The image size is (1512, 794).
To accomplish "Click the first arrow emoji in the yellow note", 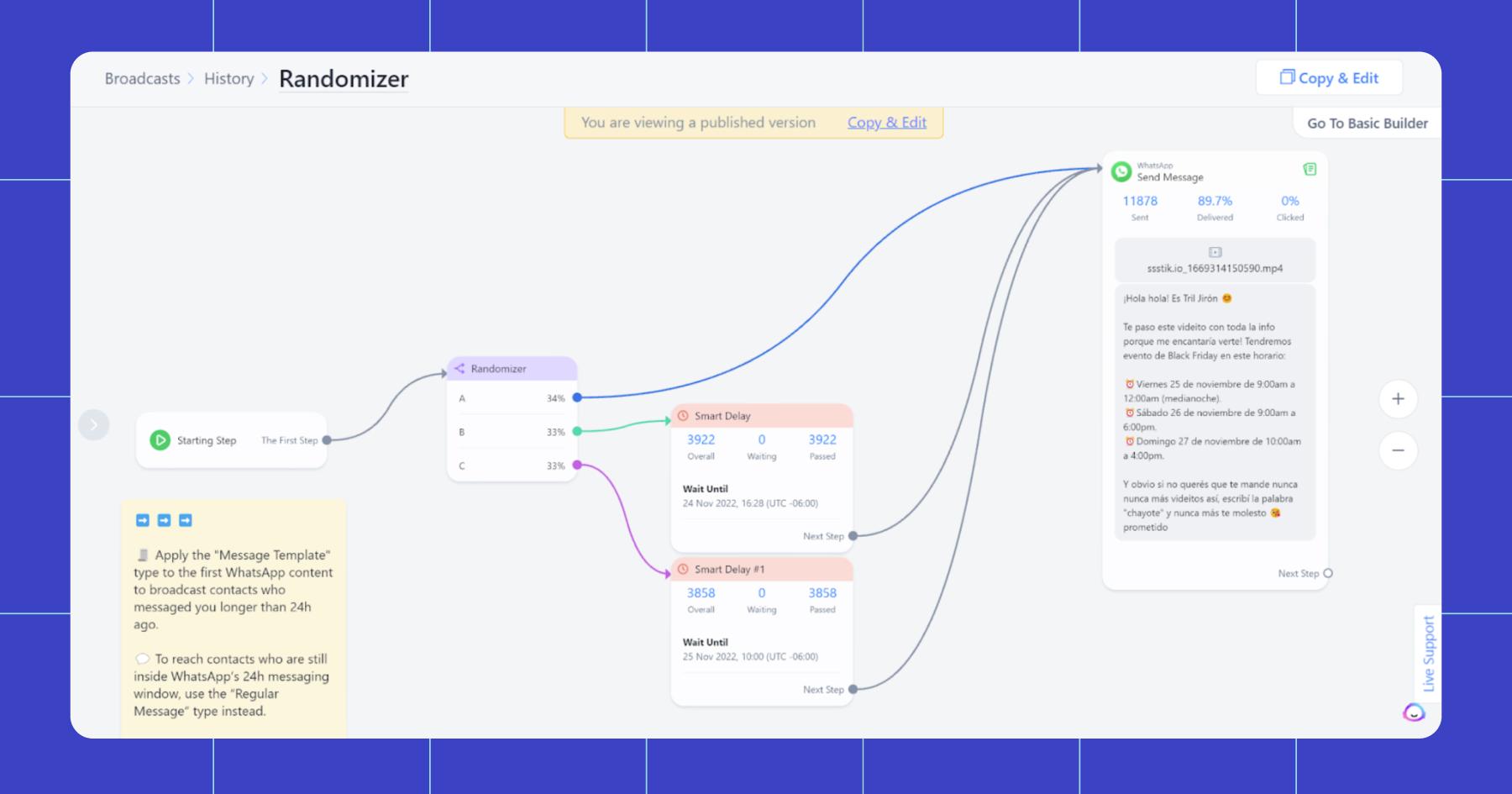I will pyautogui.click(x=143, y=520).
